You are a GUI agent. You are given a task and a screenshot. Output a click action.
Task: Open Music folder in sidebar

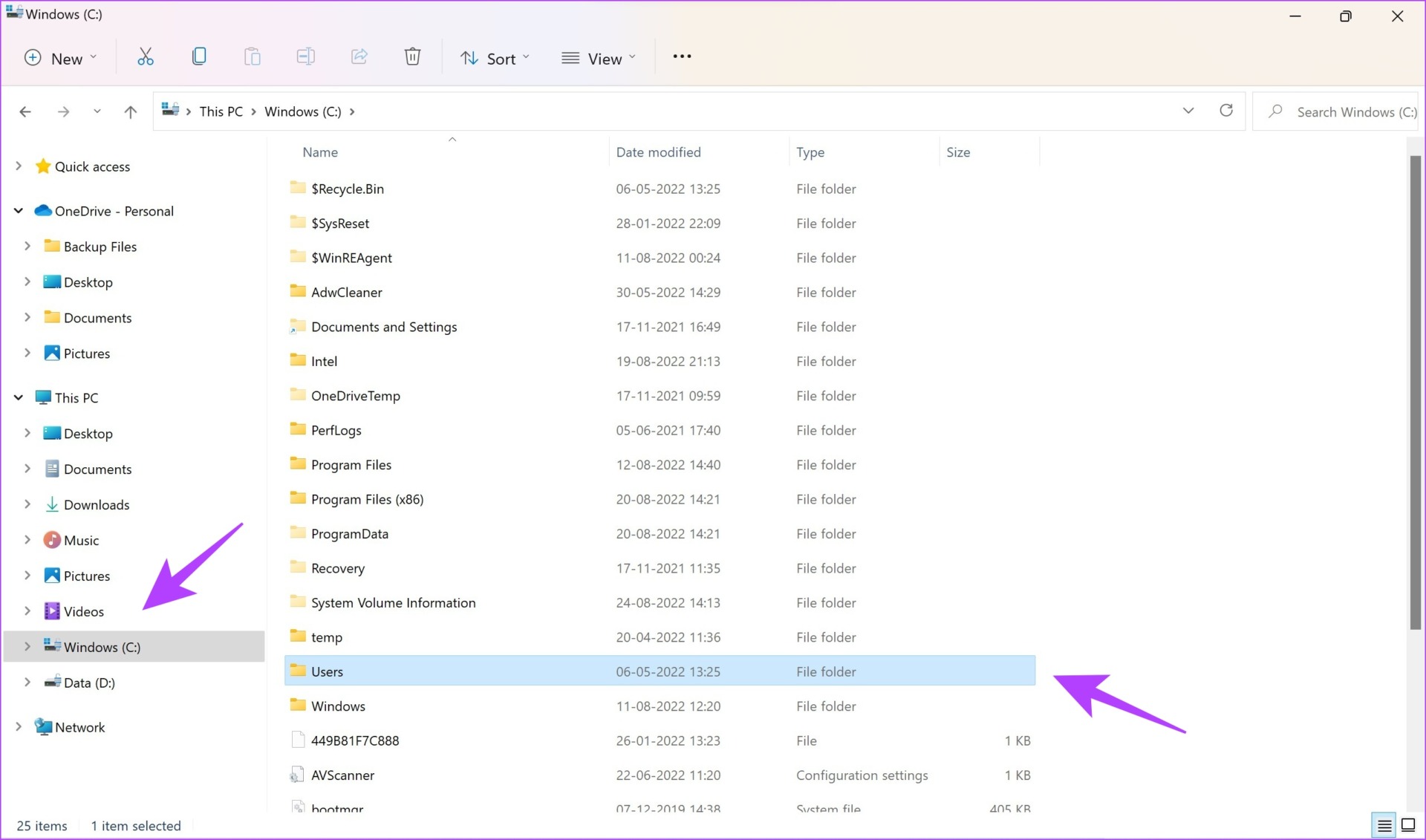pyautogui.click(x=81, y=541)
